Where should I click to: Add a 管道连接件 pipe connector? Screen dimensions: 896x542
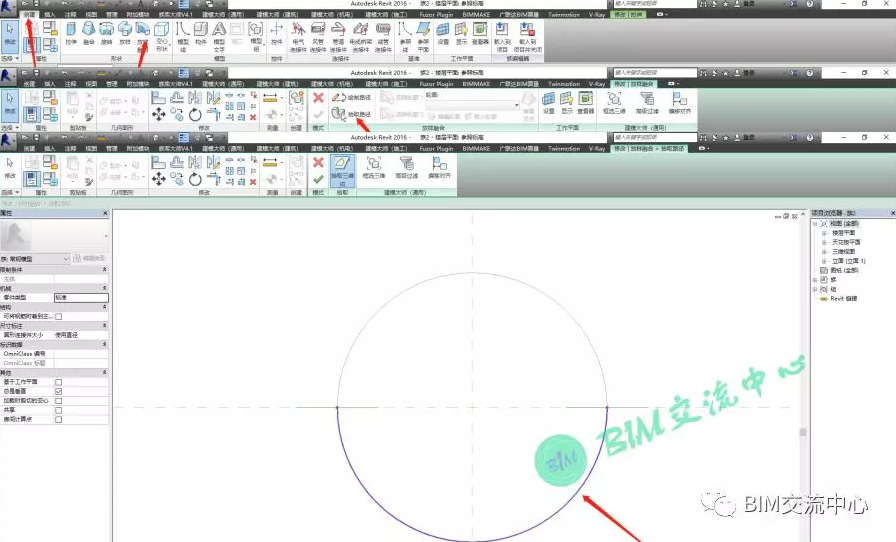pos(338,37)
